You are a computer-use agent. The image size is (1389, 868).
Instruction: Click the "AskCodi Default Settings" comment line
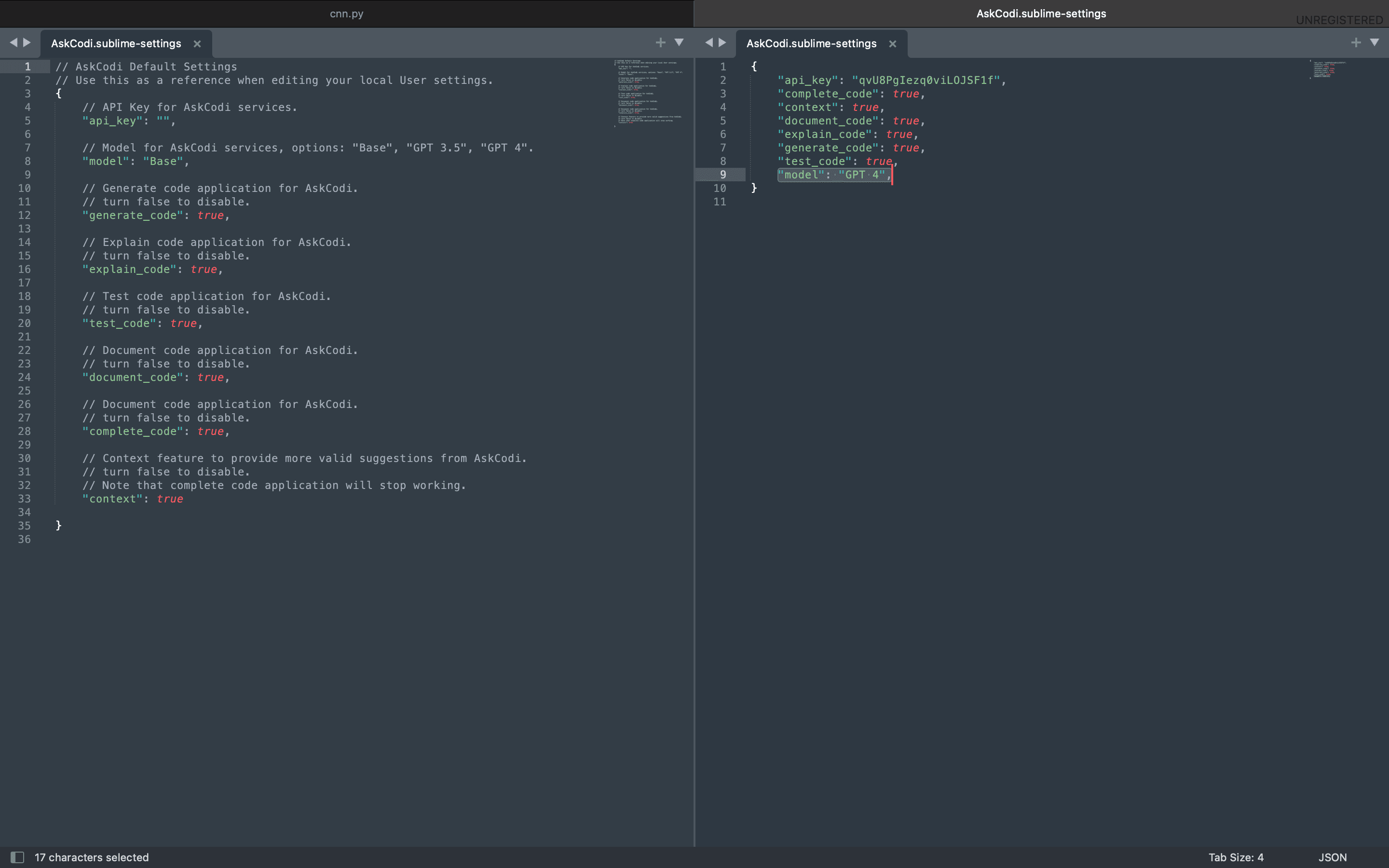point(146,67)
